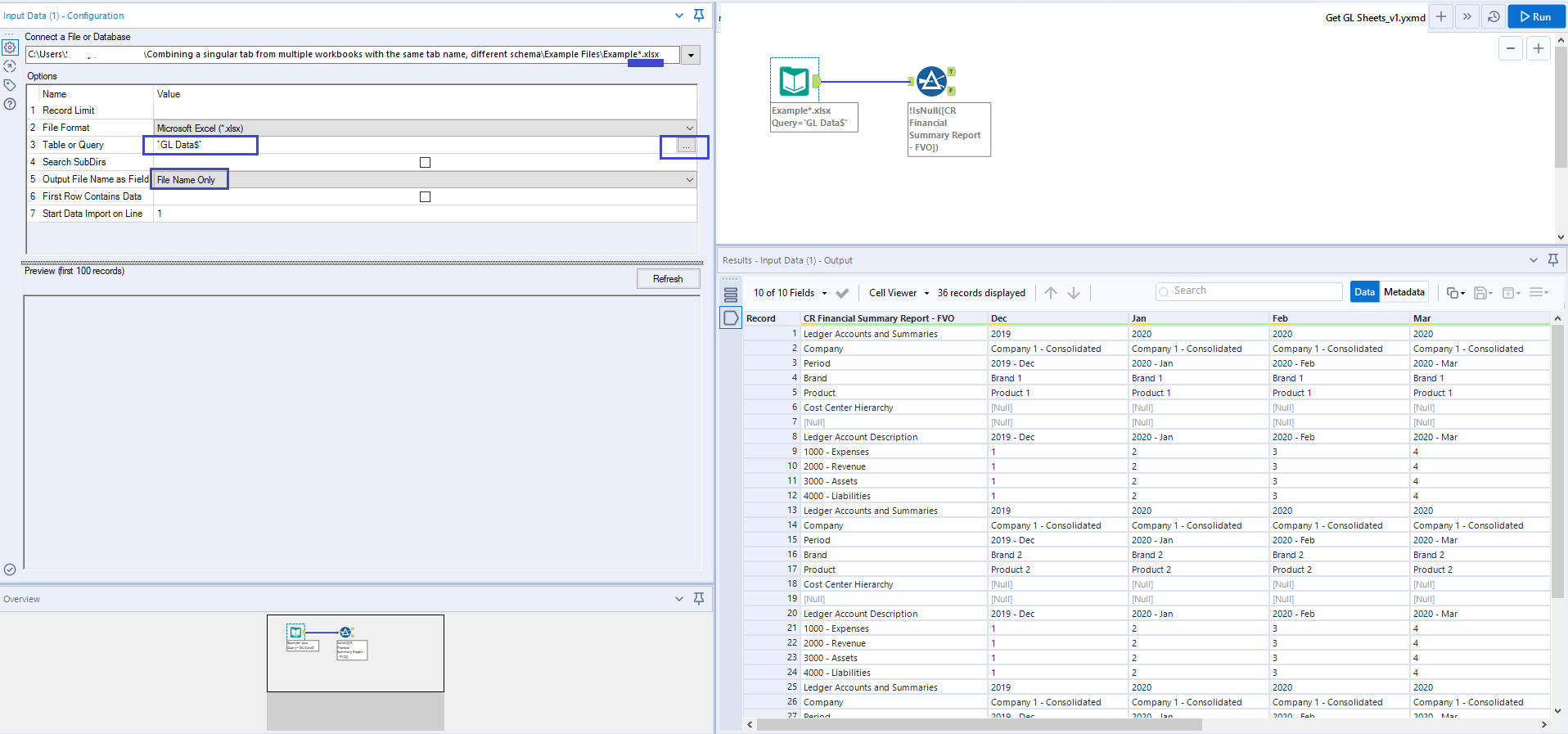The width and height of the screenshot is (1568, 734).
Task: Click the Record Limit value field
Action: tap(426, 110)
